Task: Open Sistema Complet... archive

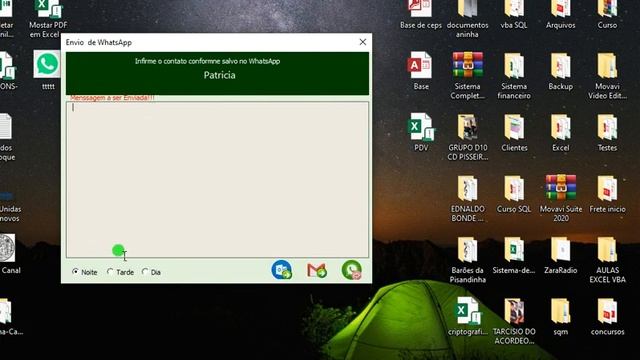Action: coord(467,76)
